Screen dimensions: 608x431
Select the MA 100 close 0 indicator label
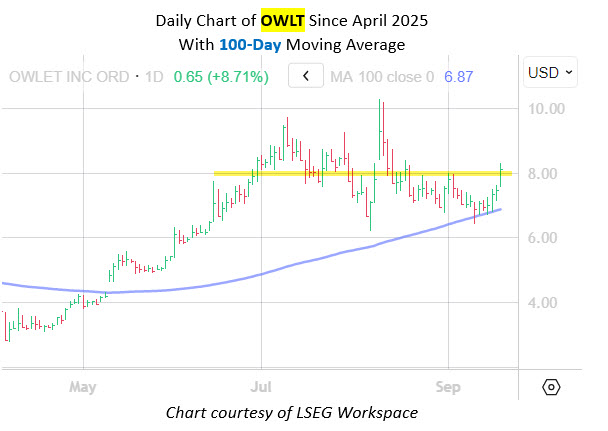(382, 77)
